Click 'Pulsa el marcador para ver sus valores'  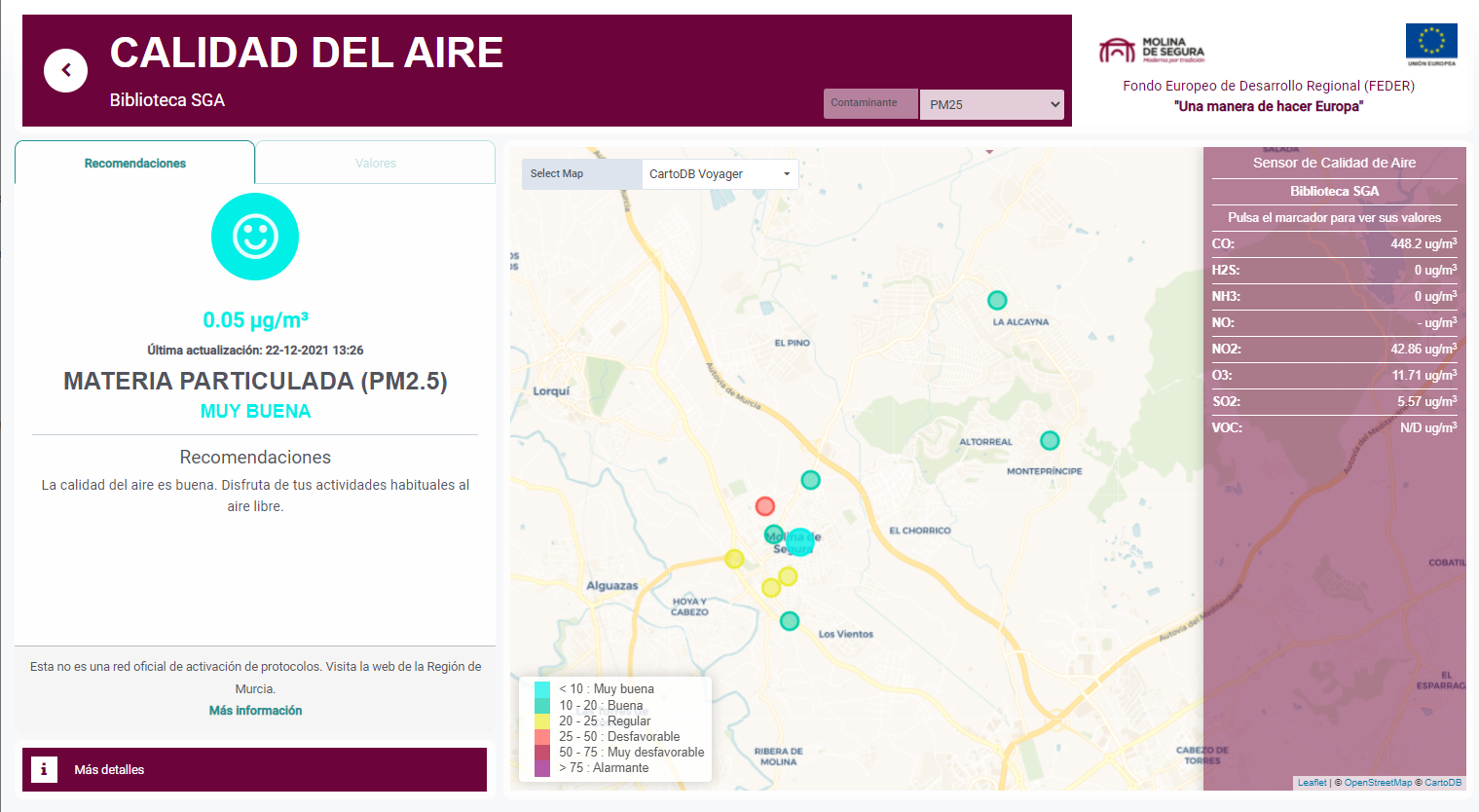[x=1334, y=217]
